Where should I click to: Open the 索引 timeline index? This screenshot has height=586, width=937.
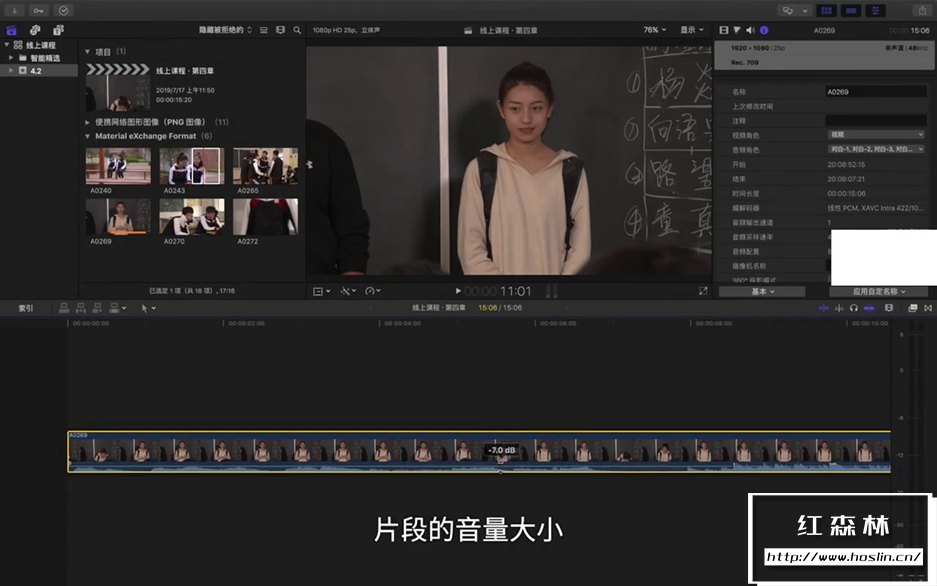pos(26,308)
